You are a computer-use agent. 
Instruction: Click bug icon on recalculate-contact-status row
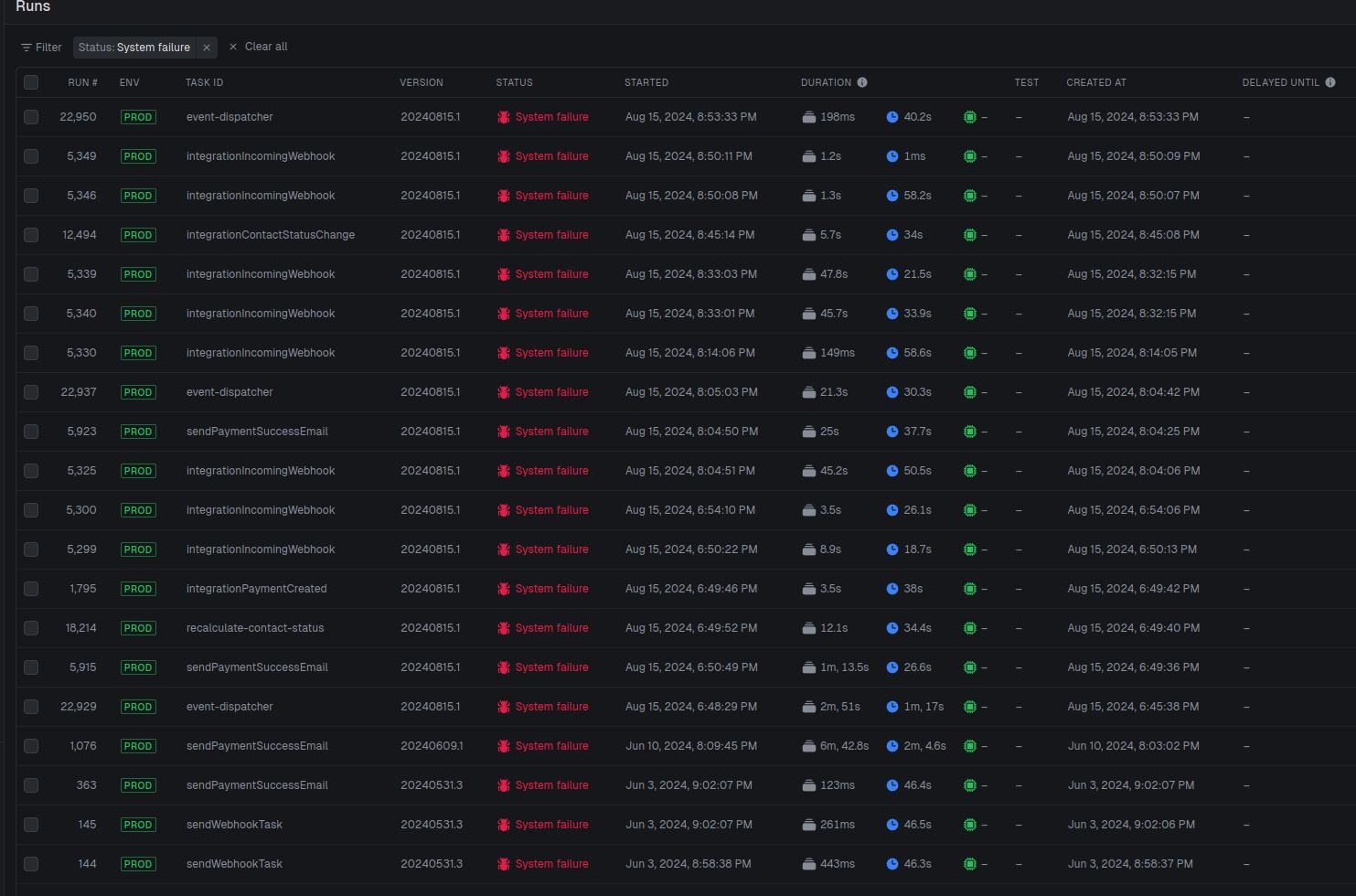coord(504,628)
